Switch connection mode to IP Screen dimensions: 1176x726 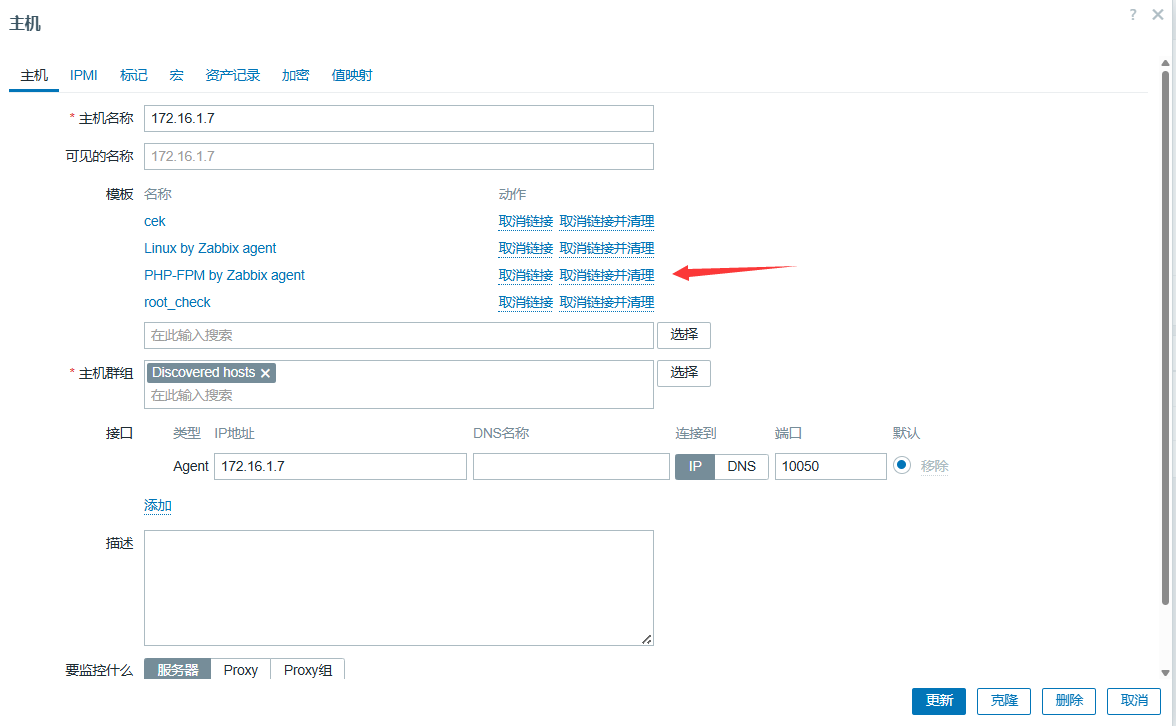[x=695, y=466]
